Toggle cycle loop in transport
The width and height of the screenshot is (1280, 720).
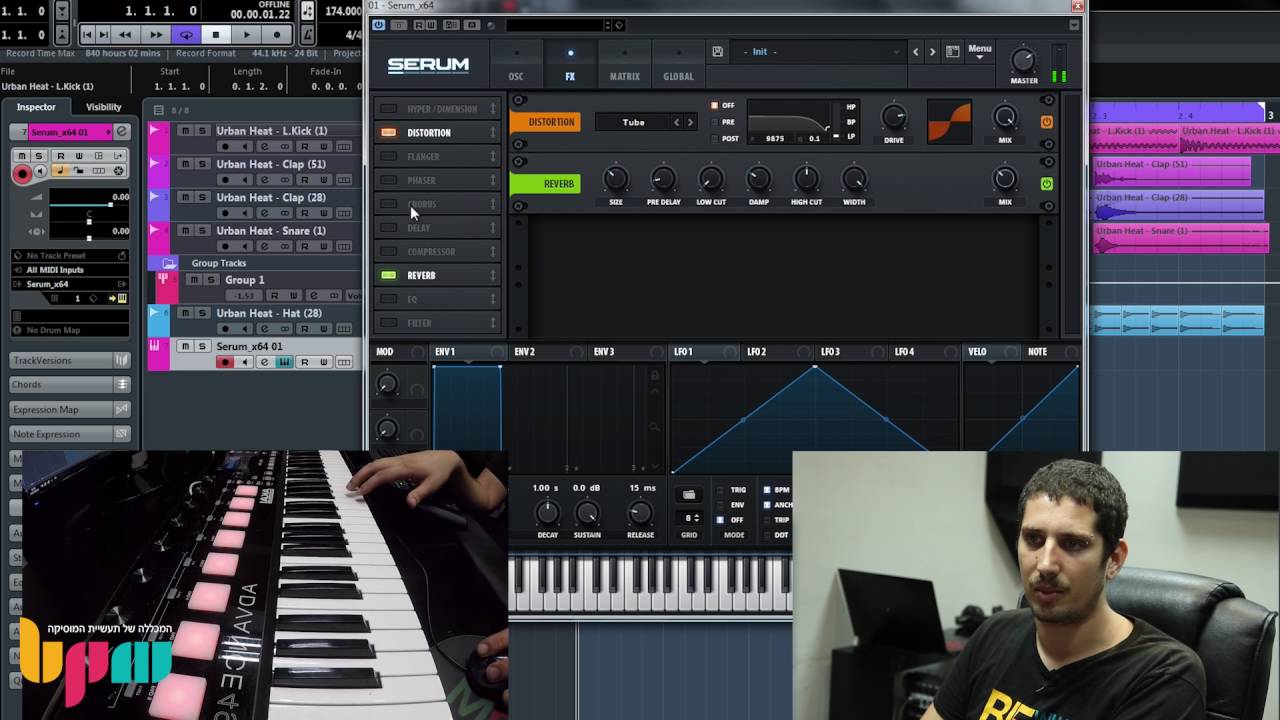coord(186,35)
